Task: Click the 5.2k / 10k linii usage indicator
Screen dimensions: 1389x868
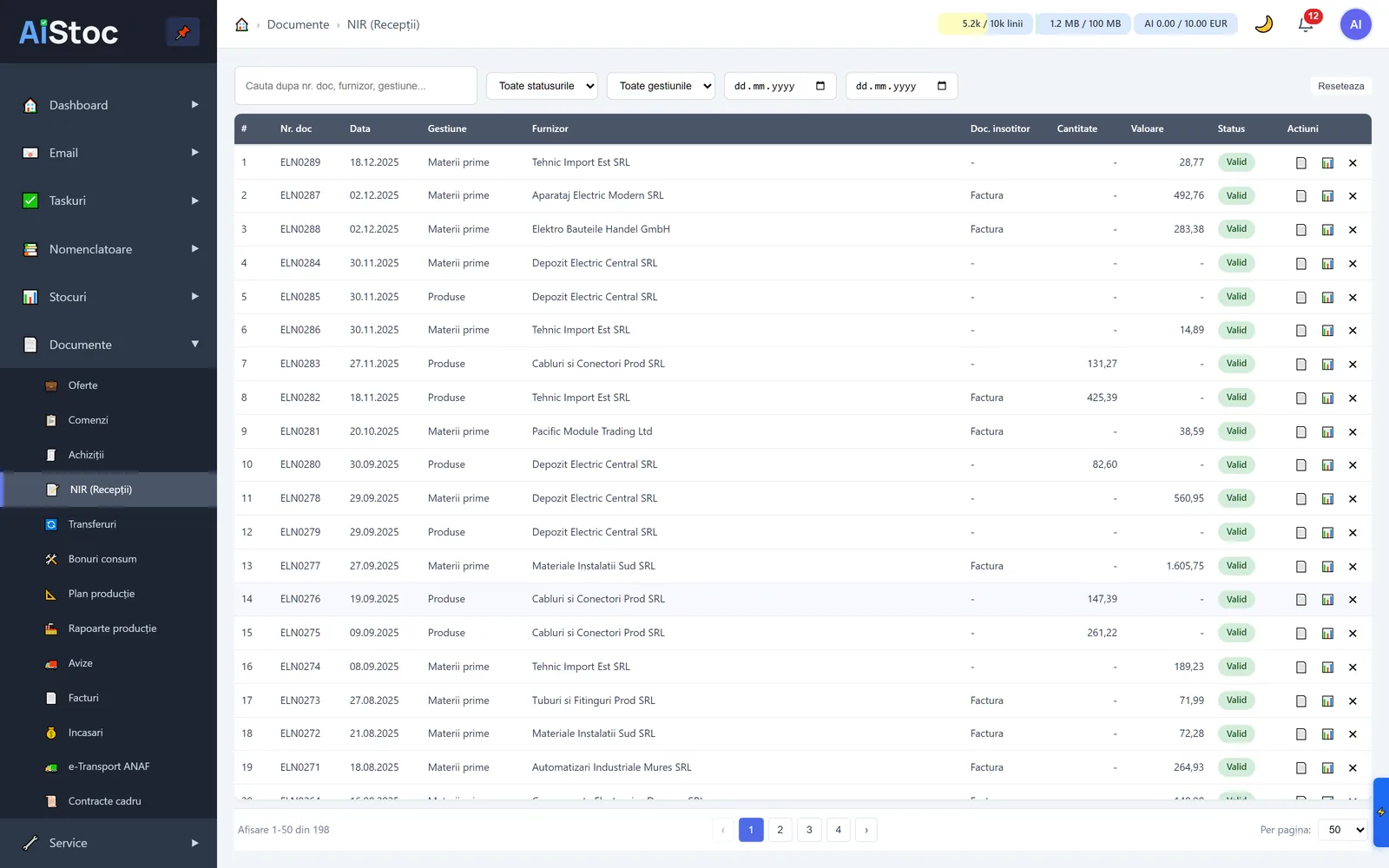Action: click(985, 24)
